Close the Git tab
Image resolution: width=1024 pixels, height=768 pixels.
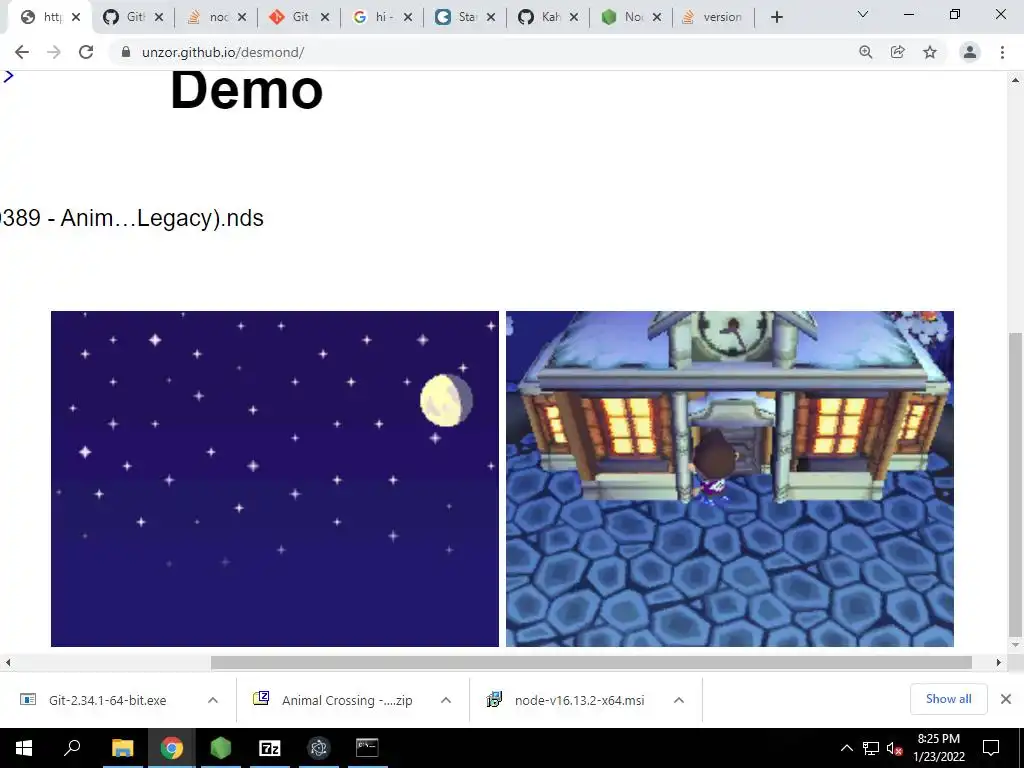(x=325, y=17)
